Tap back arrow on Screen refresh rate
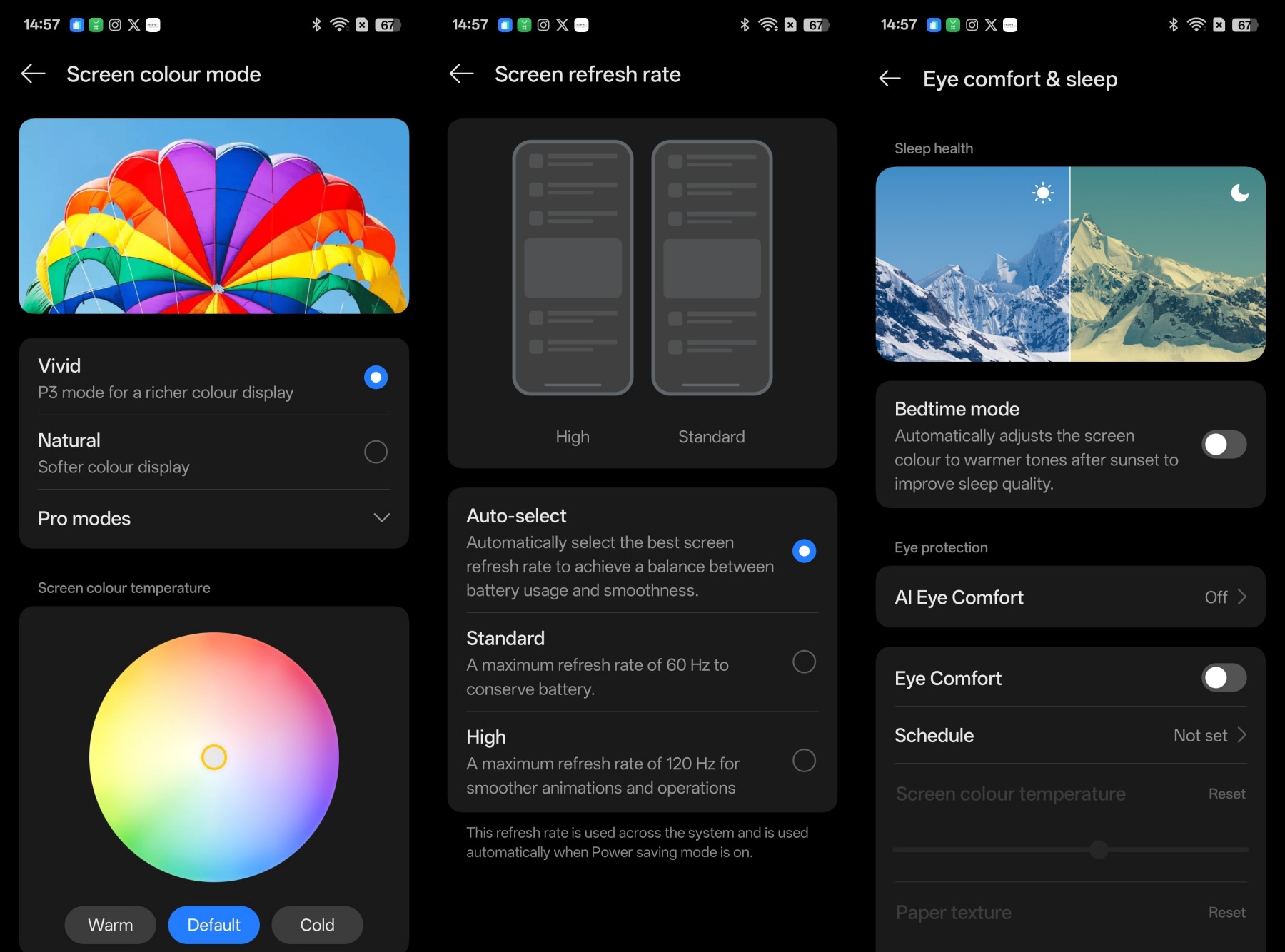The height and width of the screenshot is (952, 1285). tap(462, 74)
